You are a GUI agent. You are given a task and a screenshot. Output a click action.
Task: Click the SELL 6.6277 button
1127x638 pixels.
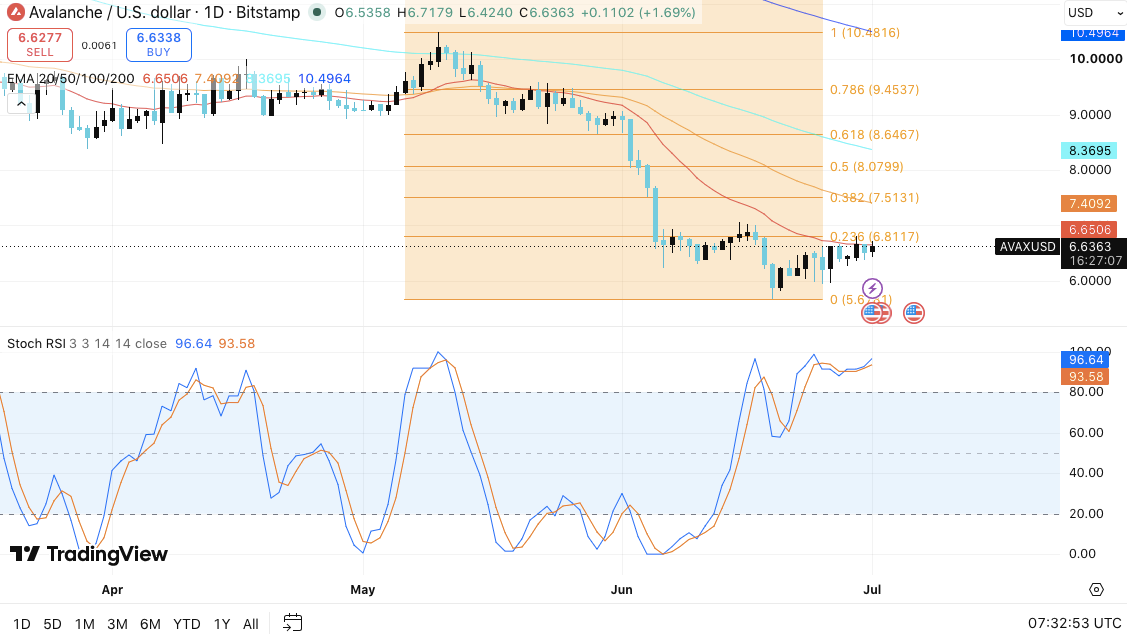tap(40, 45)
